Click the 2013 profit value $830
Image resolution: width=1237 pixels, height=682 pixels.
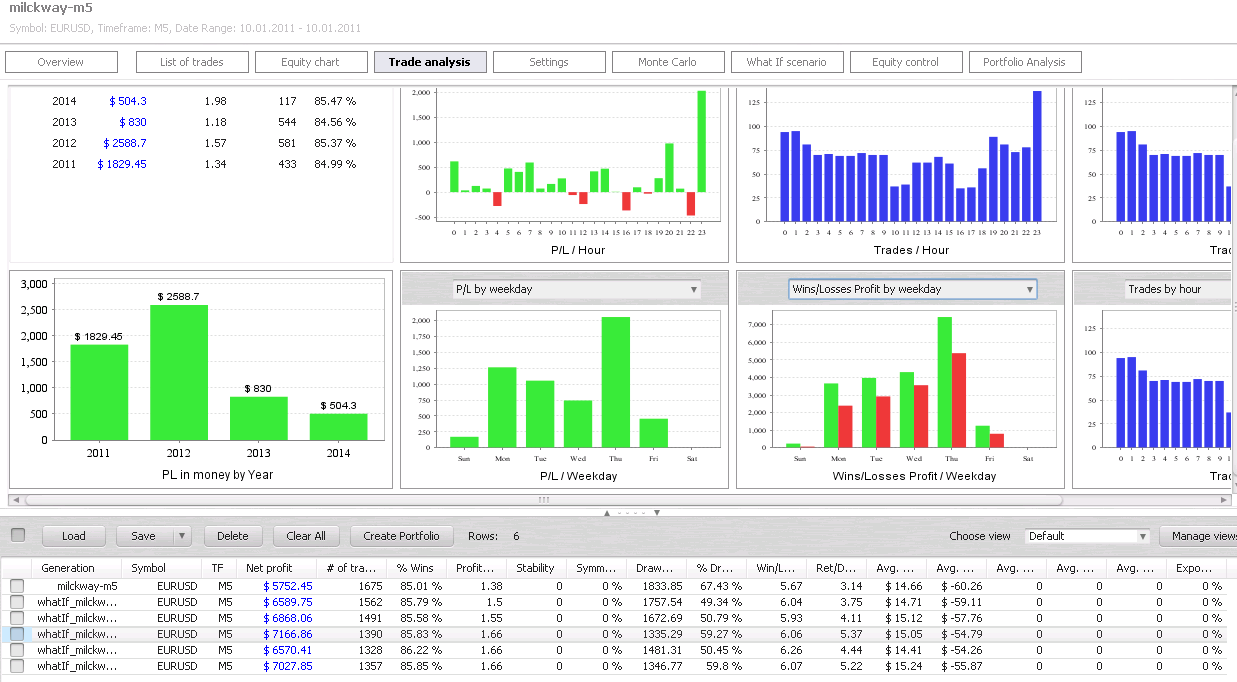click(132, 122)
